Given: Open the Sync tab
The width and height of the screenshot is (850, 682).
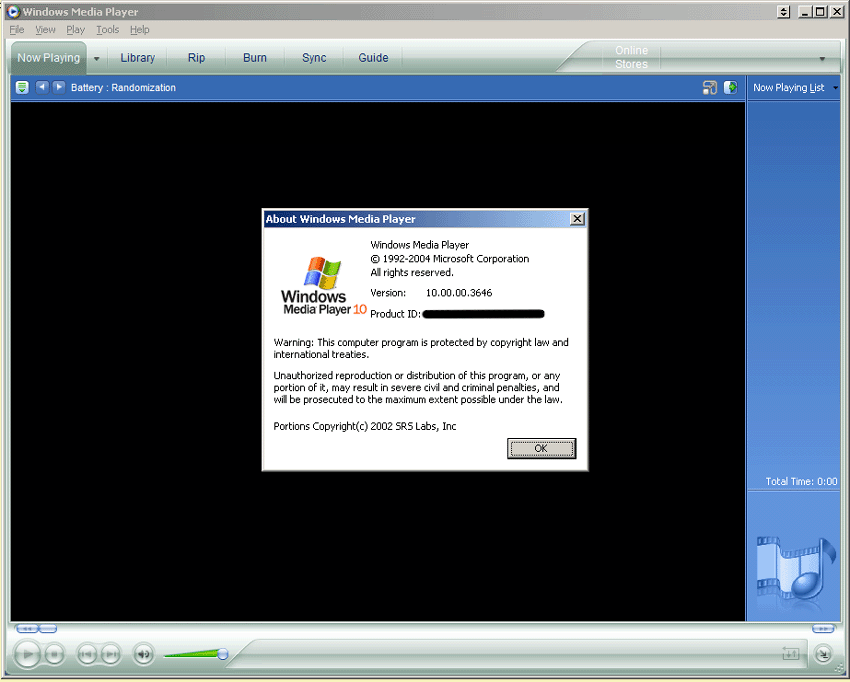Looking at the screenshot, I should tap(314, 57).
